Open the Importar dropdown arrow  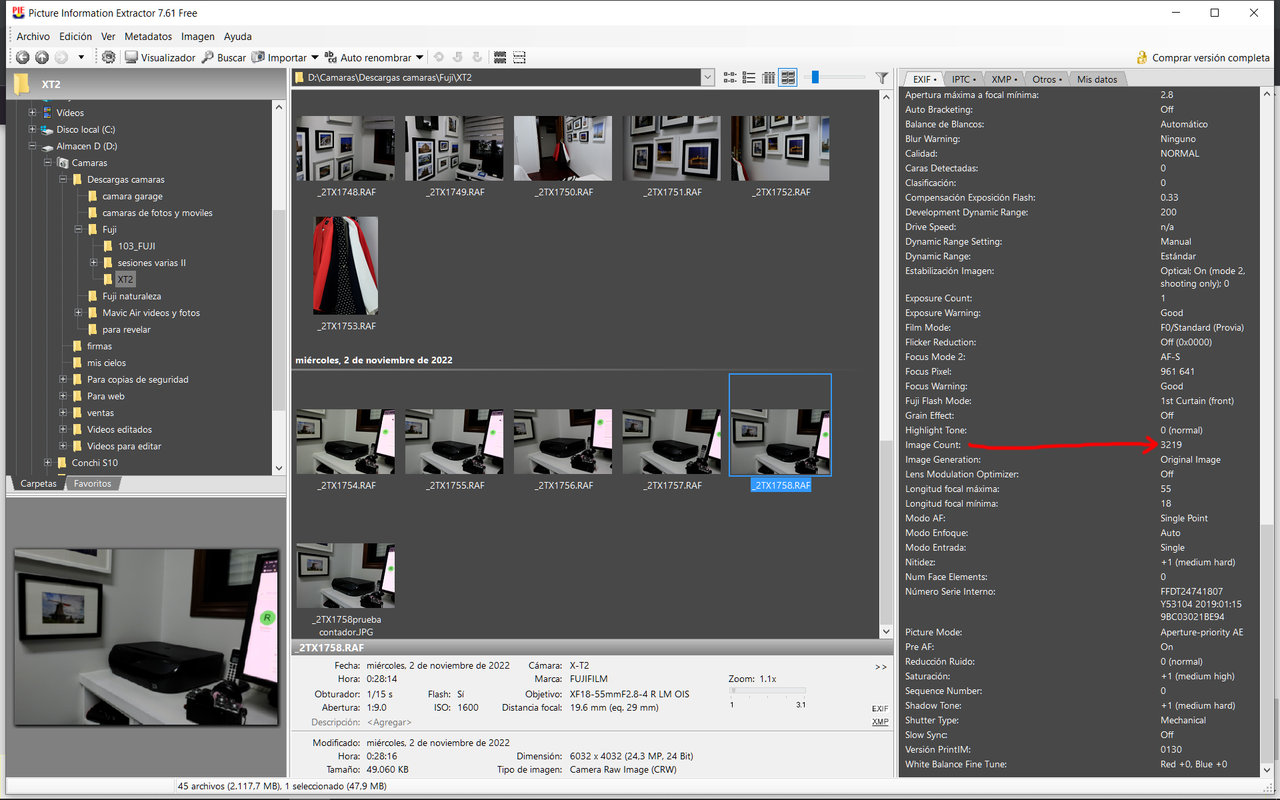tap(315, 58)
